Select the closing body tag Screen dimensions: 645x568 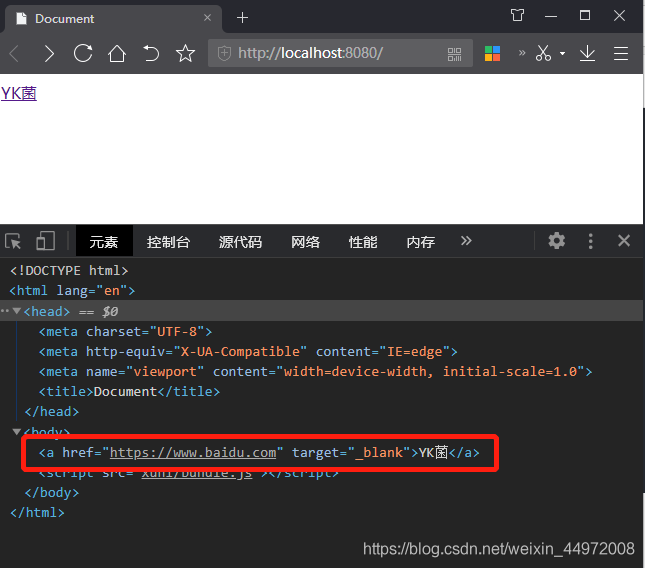52,492
